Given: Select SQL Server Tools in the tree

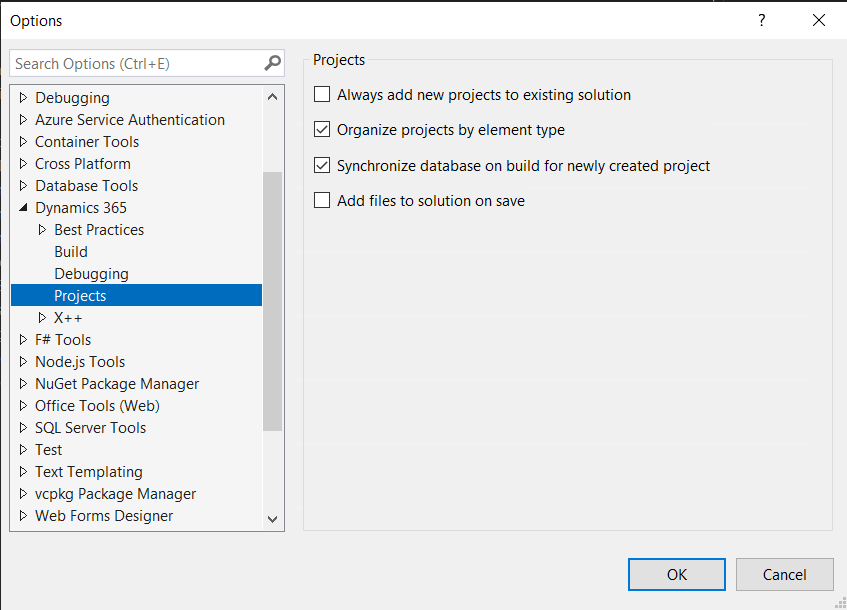Looking at the screenshot, I should (x=90, y=428).
